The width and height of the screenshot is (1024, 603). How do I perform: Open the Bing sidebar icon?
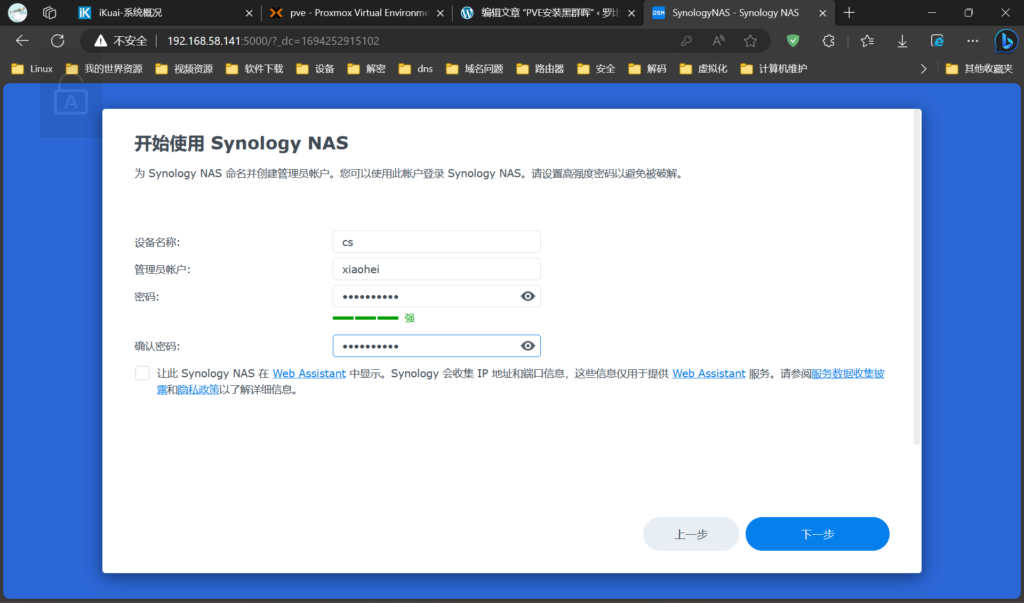coord(1005,41)
